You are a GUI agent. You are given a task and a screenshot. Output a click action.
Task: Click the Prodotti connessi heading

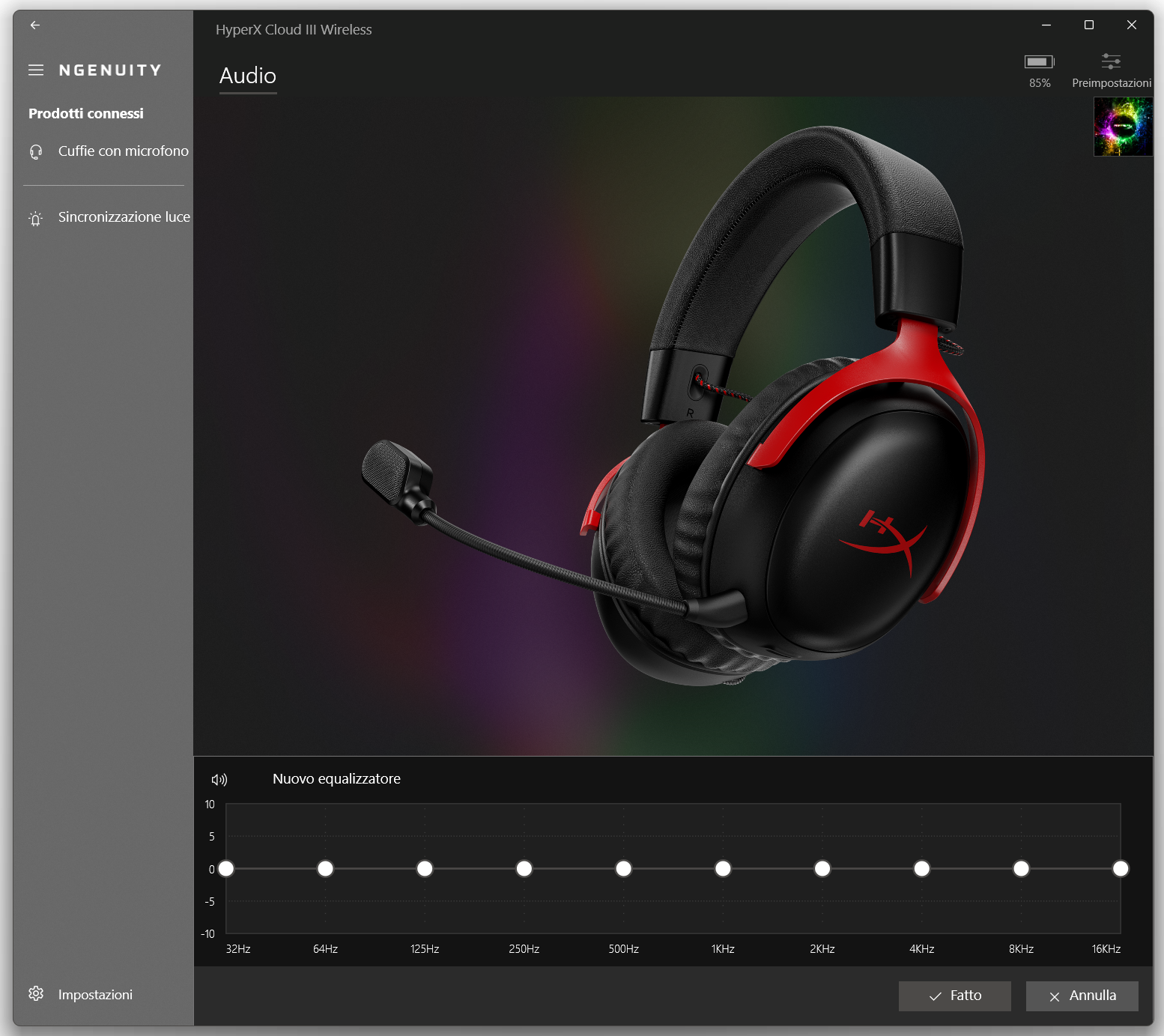coord(86,114)
